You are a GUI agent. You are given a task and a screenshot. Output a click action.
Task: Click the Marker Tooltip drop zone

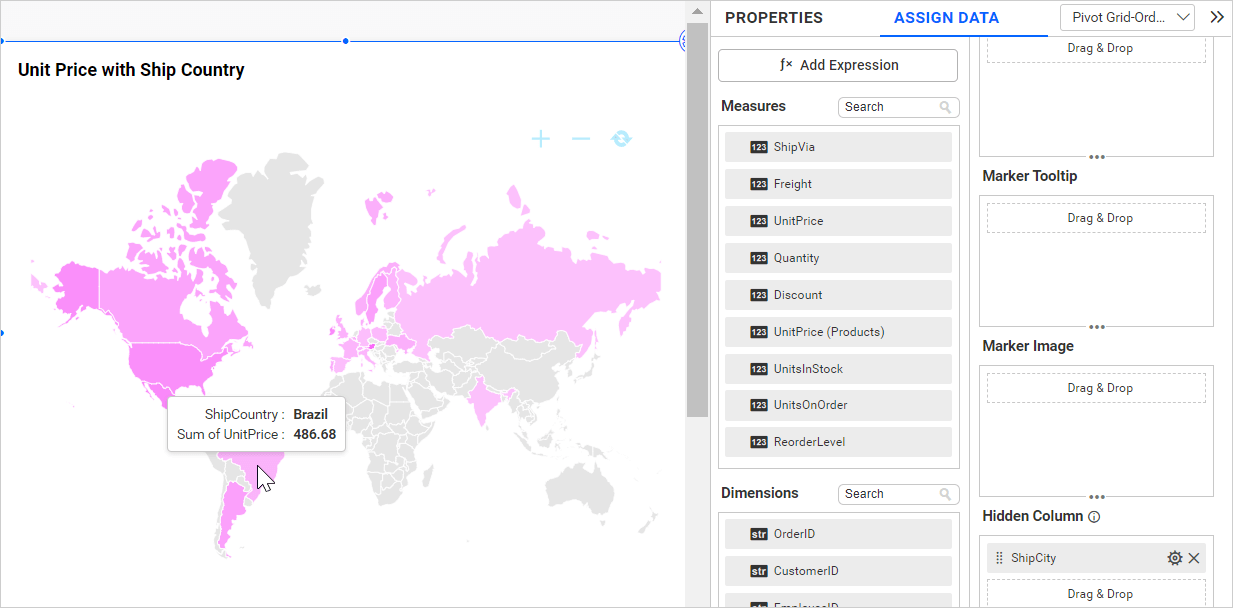(1096, 218)
